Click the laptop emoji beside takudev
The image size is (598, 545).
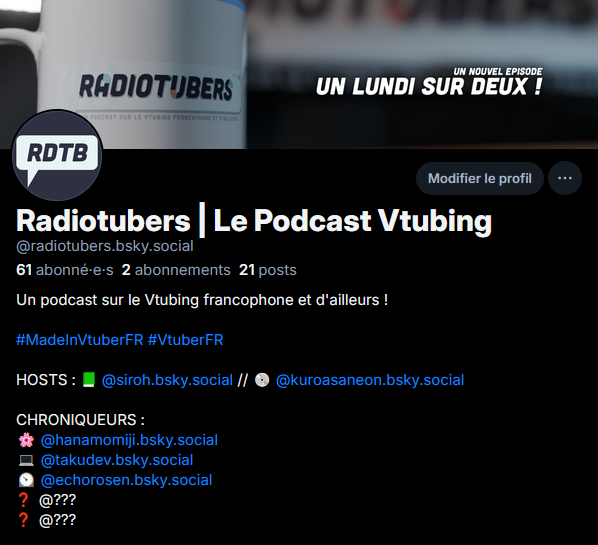[26, 460]
